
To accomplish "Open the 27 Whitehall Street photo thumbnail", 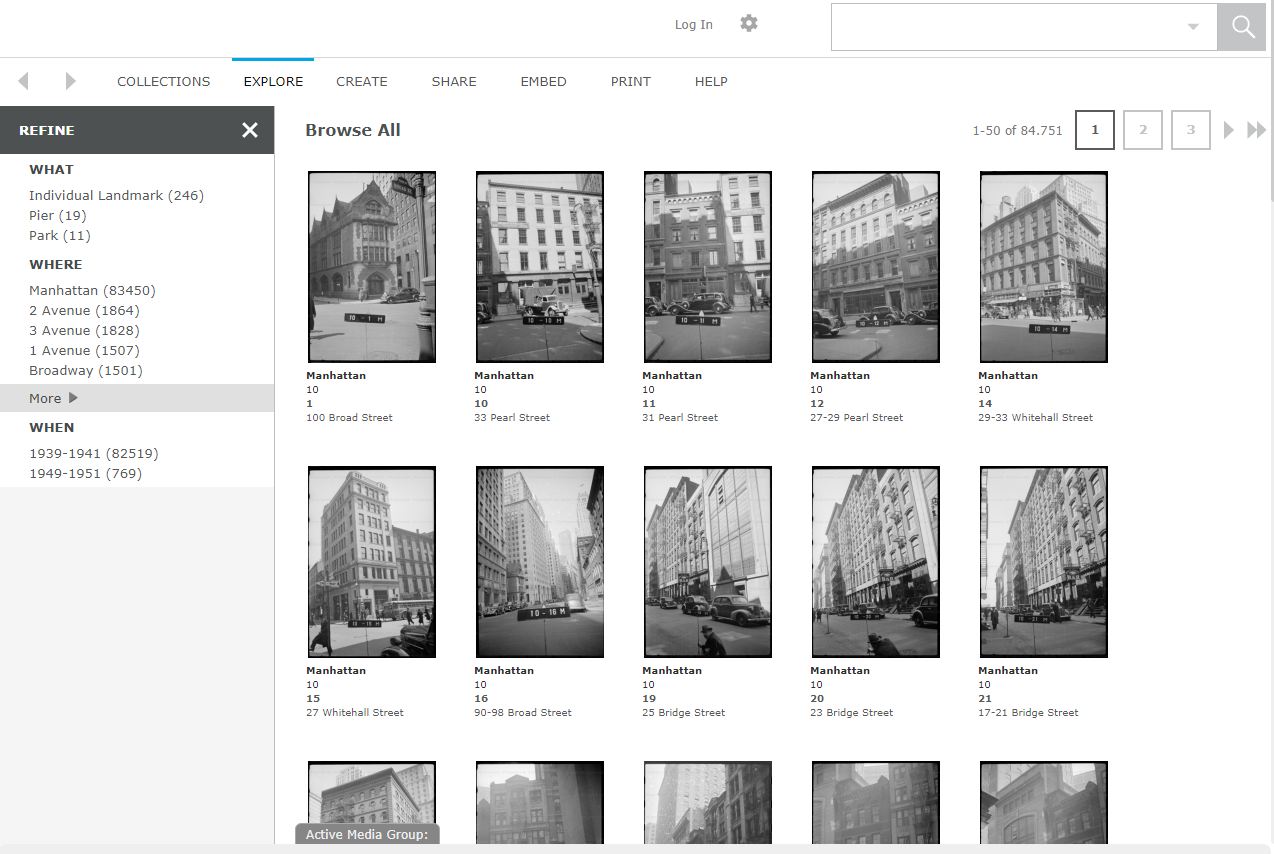I will click(372, 562).
